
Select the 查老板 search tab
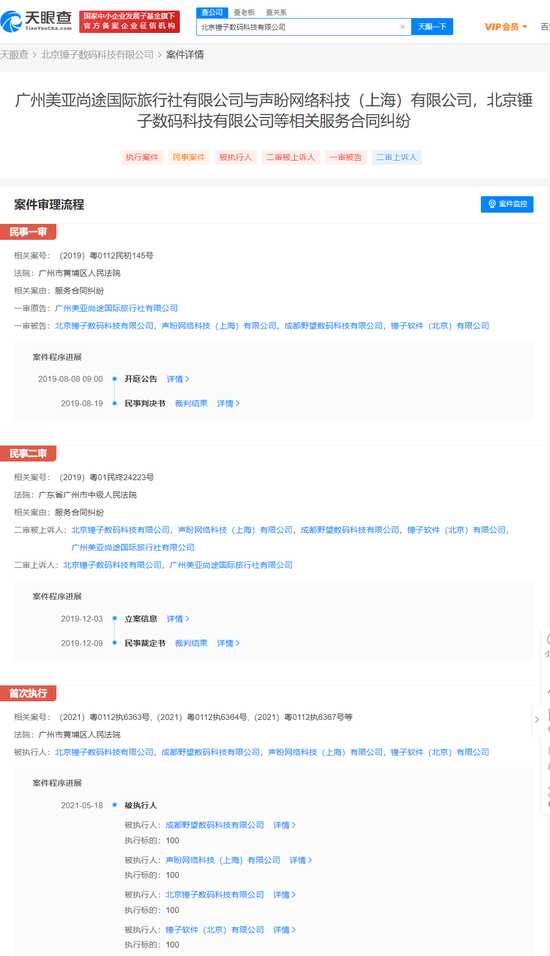coord(245,12)
